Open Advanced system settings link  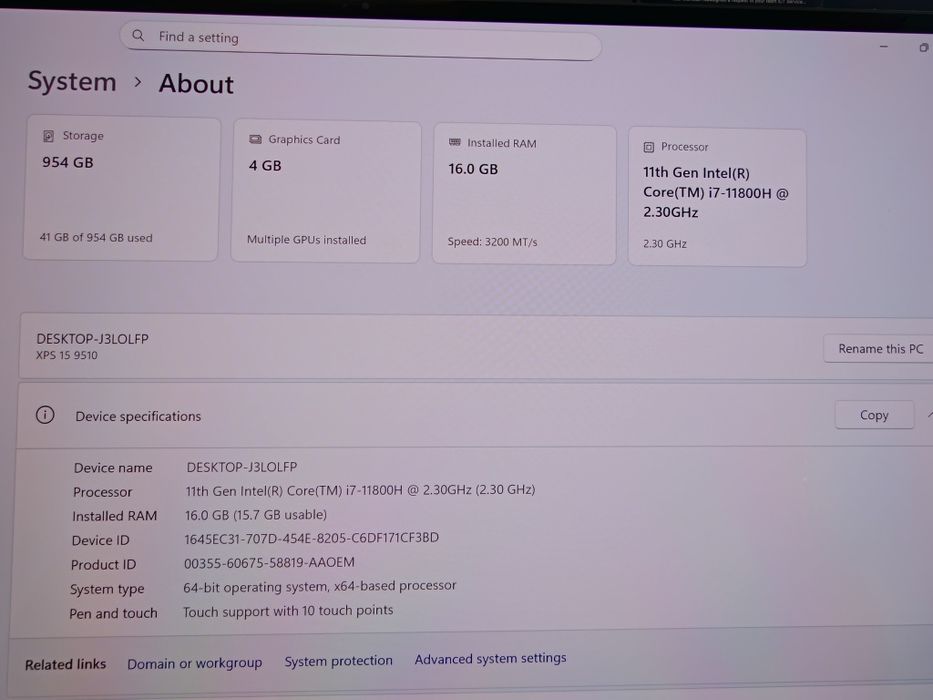pyautogui.click(x=490, y=658)
